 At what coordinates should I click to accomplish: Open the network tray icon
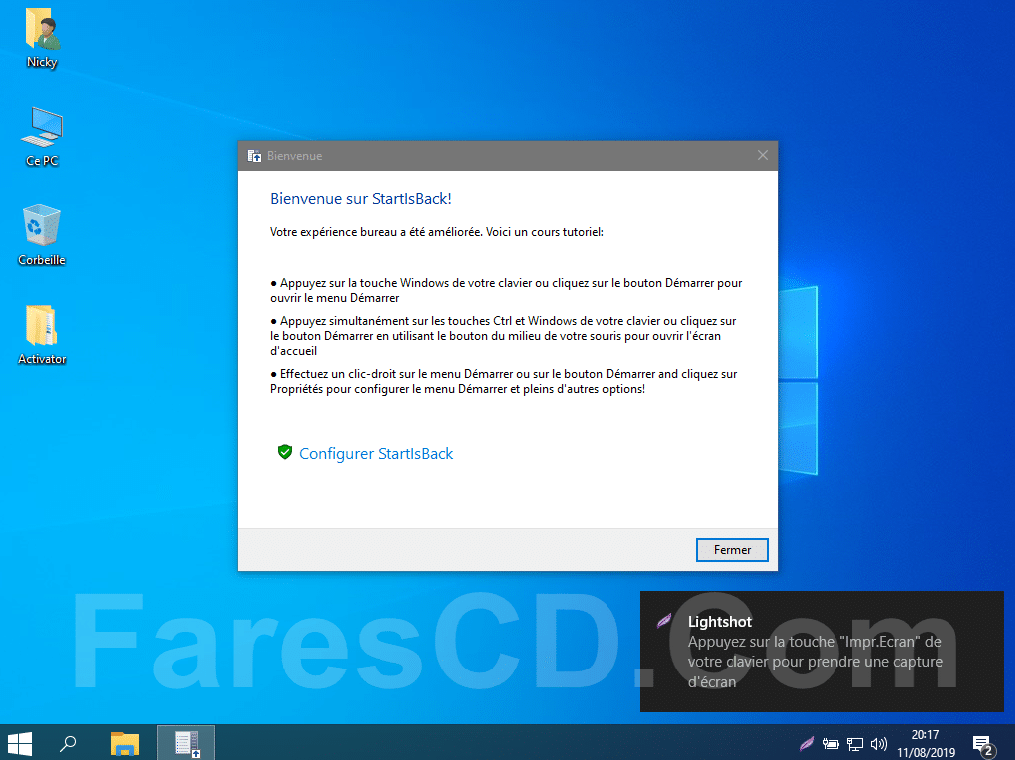point(855,744)
